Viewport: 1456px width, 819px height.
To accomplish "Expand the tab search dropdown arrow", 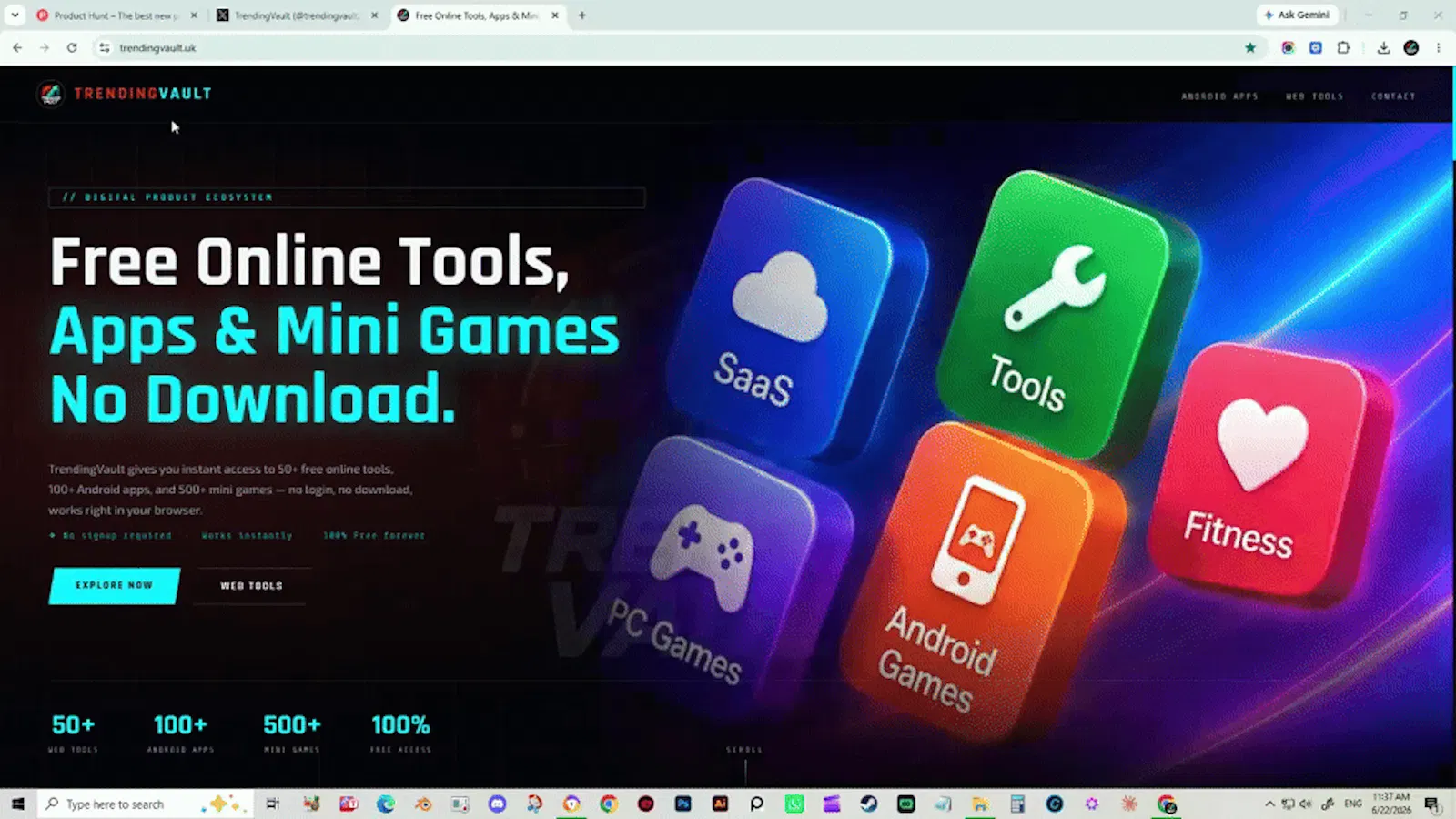I will 15,15.
